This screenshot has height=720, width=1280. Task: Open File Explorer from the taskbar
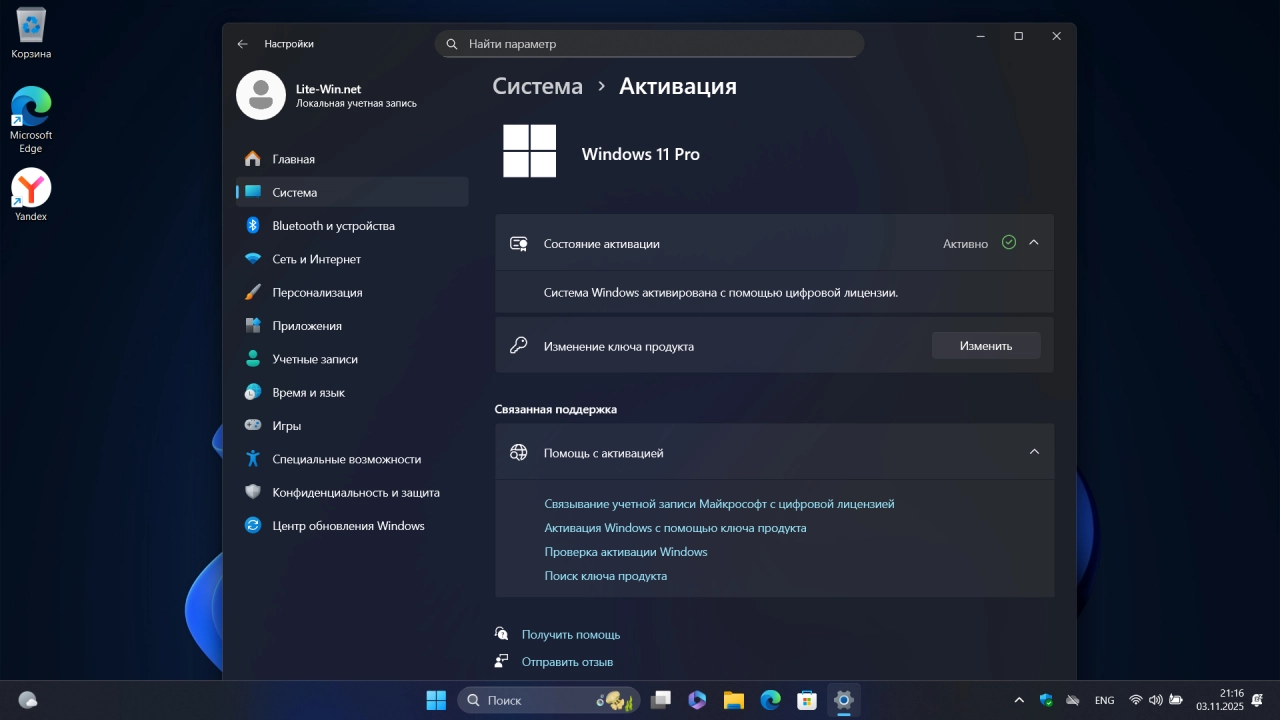point(734,700)
